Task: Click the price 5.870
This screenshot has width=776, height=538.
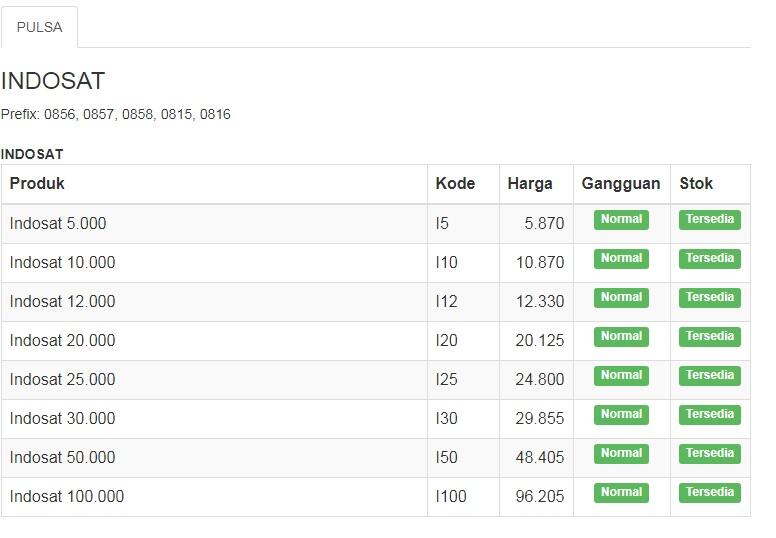Action: tap(544, 224)
